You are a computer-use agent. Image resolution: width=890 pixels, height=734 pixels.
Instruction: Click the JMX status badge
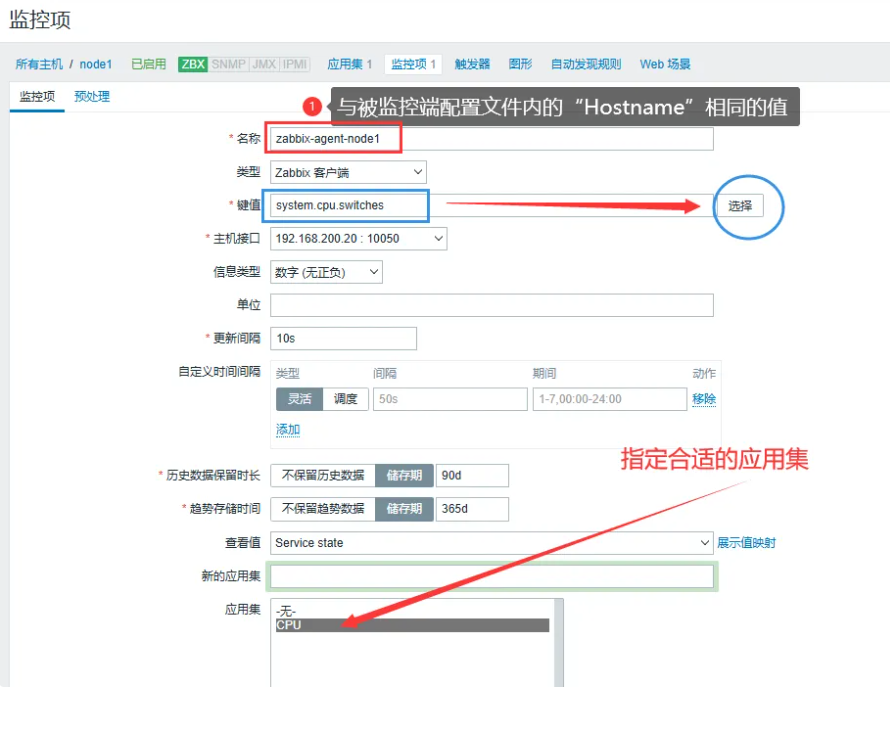click(x=263, y=64)
